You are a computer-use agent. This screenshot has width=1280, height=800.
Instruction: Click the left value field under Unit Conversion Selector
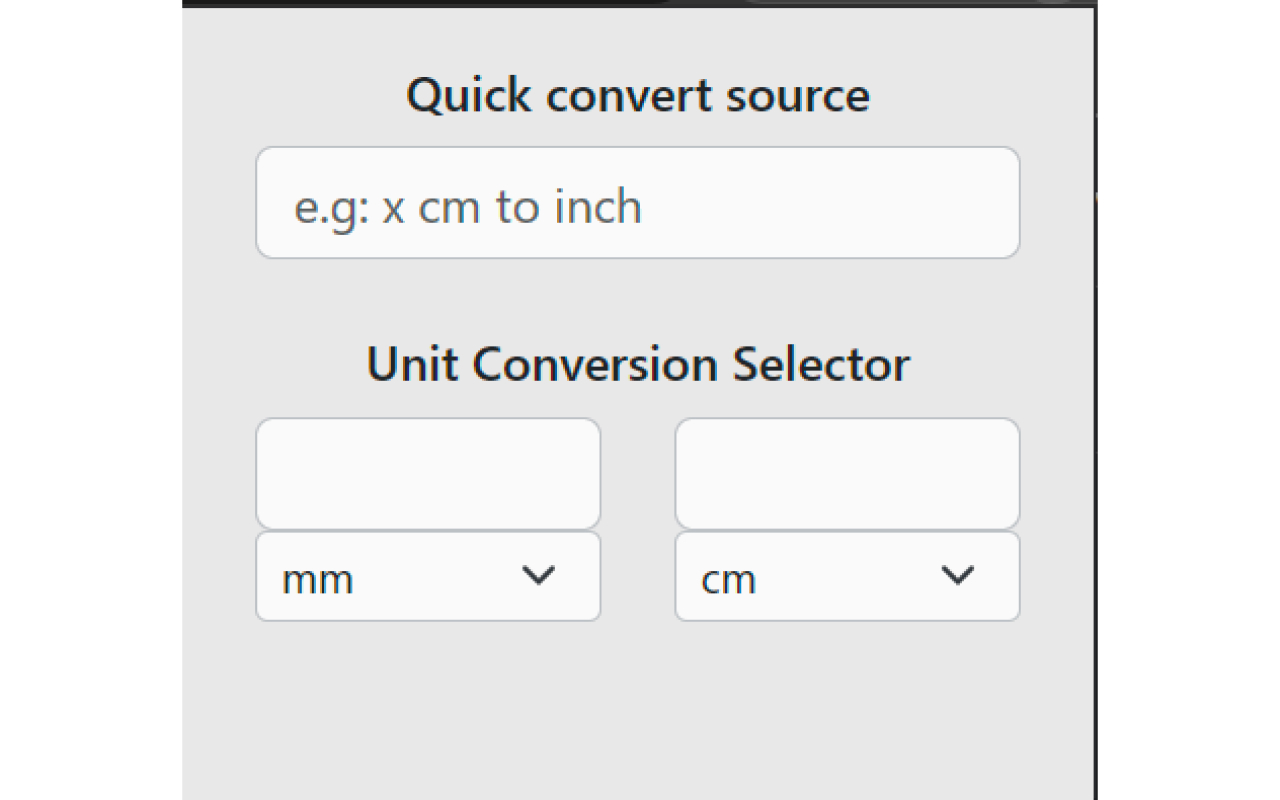click(427, 473)
